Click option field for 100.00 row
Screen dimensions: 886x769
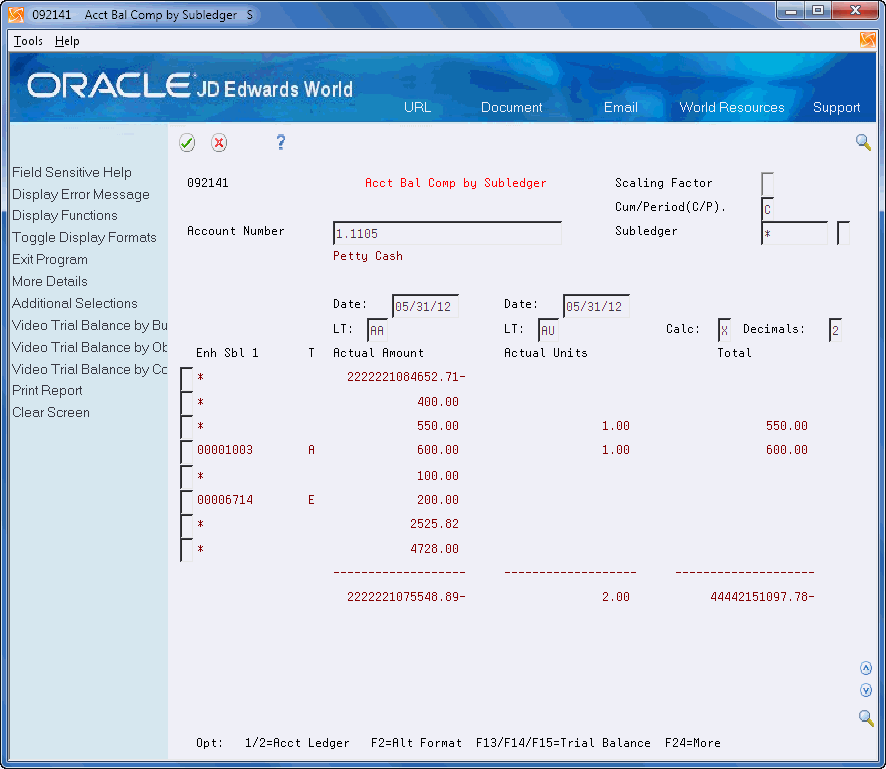click(x=186, y=477)
